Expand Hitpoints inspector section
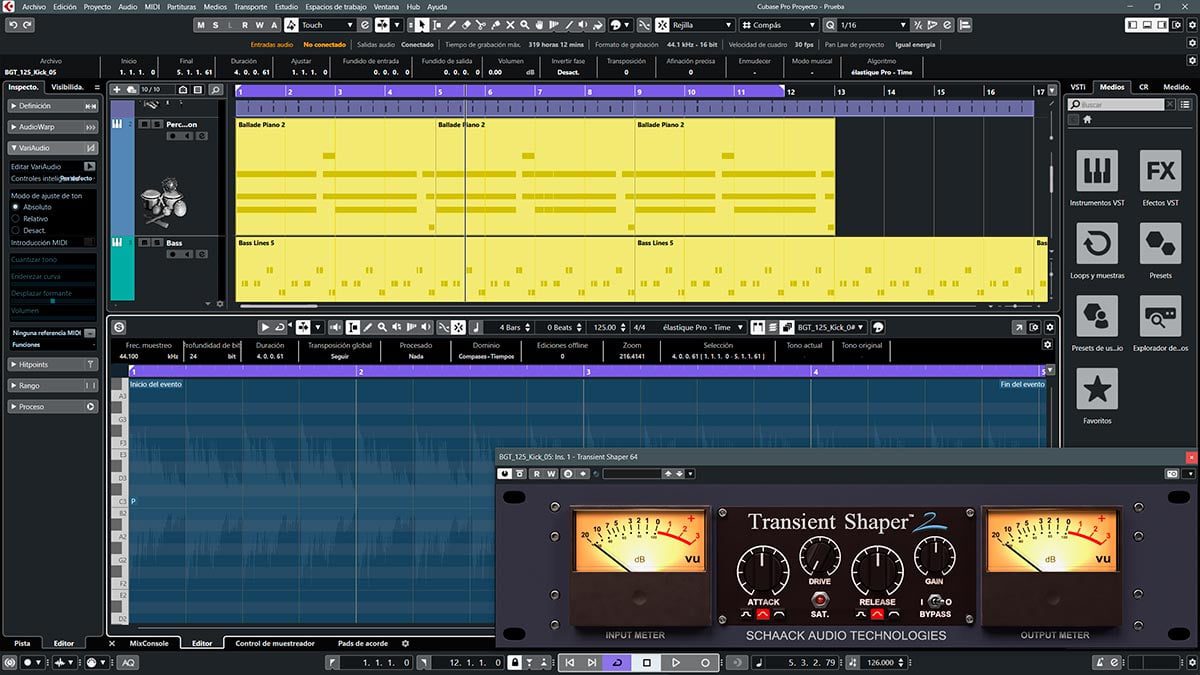The image size is (1200, 675). [53, 365]
